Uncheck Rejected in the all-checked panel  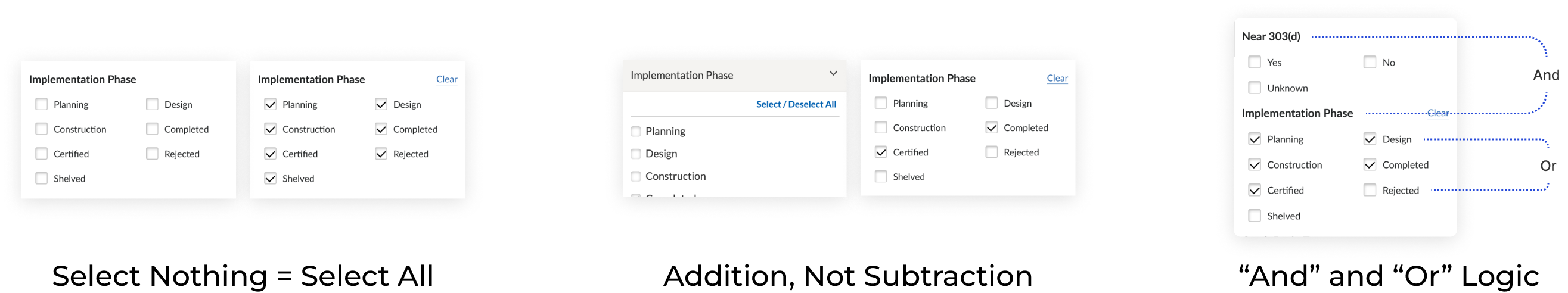point(381,154)
